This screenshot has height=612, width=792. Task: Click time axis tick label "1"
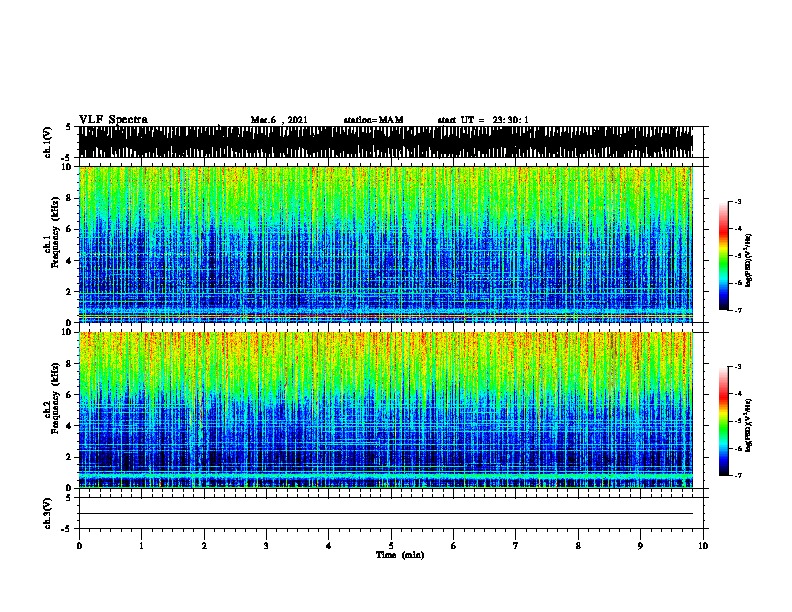pos(141,546)
